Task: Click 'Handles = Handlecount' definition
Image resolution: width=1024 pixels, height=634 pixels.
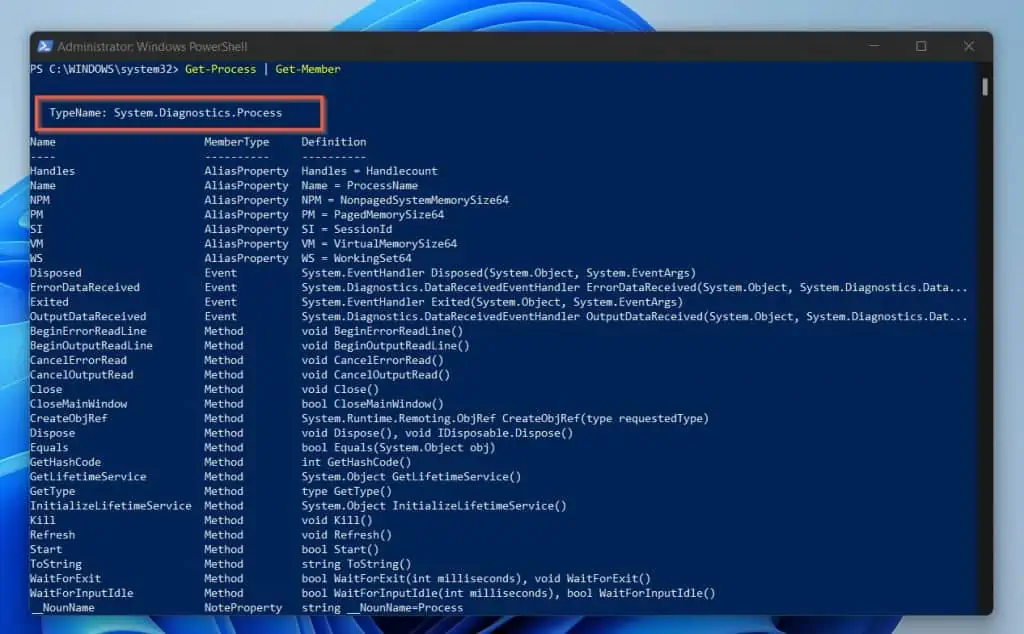Action: click(x=369, y=171)
